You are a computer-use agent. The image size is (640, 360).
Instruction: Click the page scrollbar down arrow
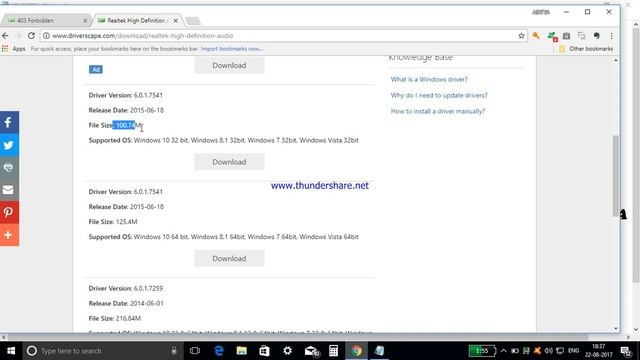(616, 329)
